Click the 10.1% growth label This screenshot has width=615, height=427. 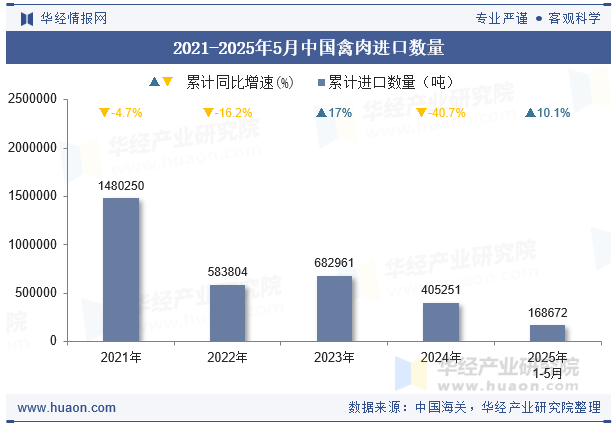click(x=553, y=113)
